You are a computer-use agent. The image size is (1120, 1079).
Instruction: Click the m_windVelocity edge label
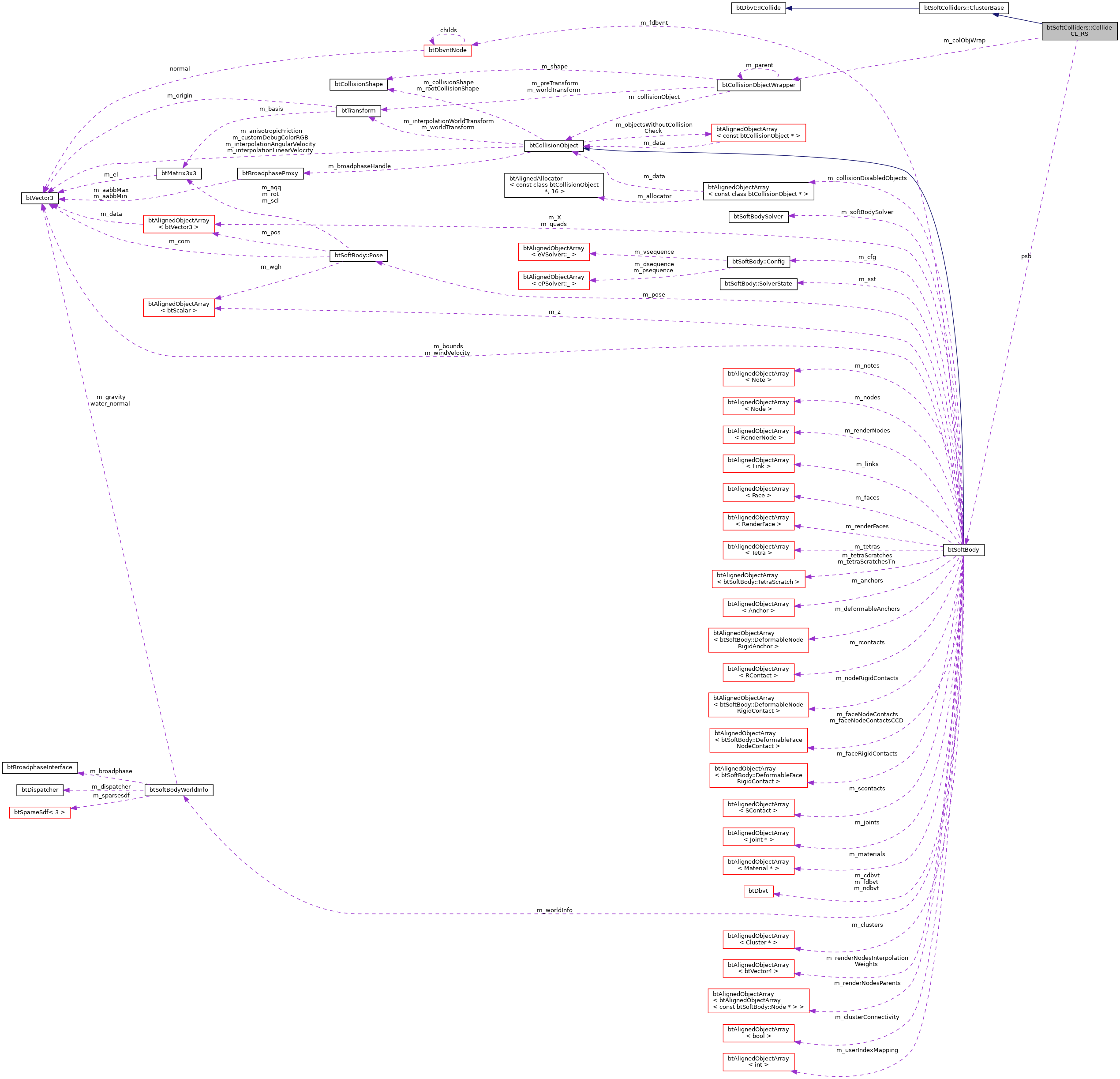click(x=447, y=353)
